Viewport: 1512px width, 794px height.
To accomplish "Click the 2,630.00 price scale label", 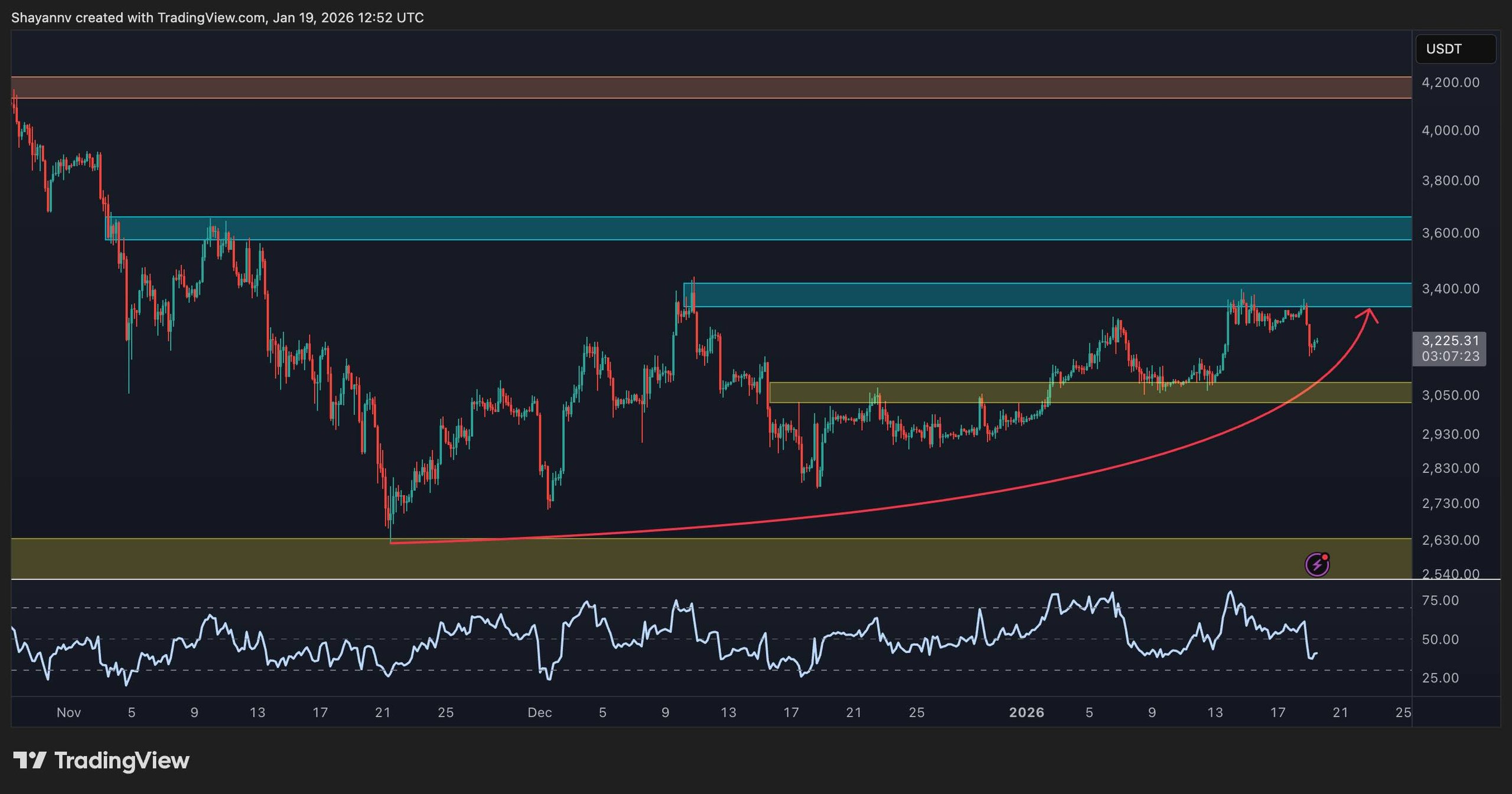I will [1450, 540].
